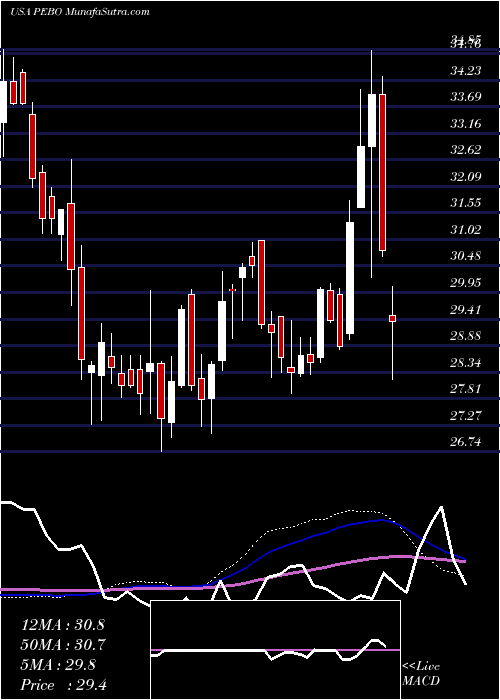Click the 34.23 price axis label
Image resolution: width=500 pixels, height=700 pixels.
pos(466,71)
